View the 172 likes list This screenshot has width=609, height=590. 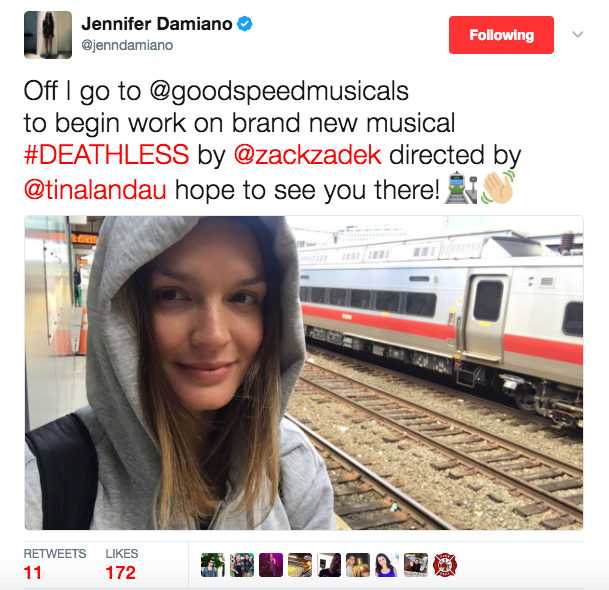pos(122,564)
